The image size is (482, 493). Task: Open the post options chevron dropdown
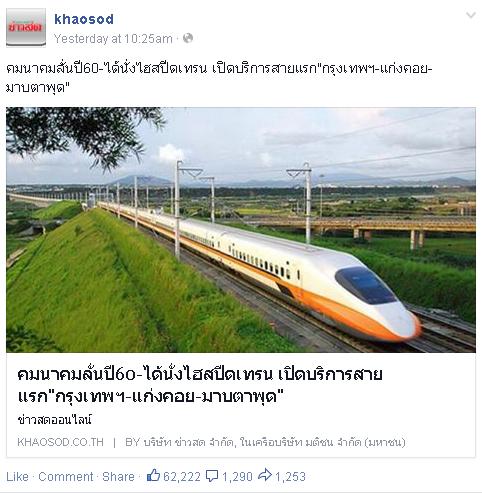[x=471, y=15]
